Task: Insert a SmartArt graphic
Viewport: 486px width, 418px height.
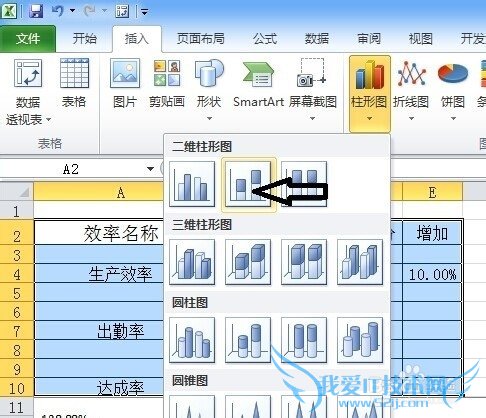Action: (x=258, y=83)
